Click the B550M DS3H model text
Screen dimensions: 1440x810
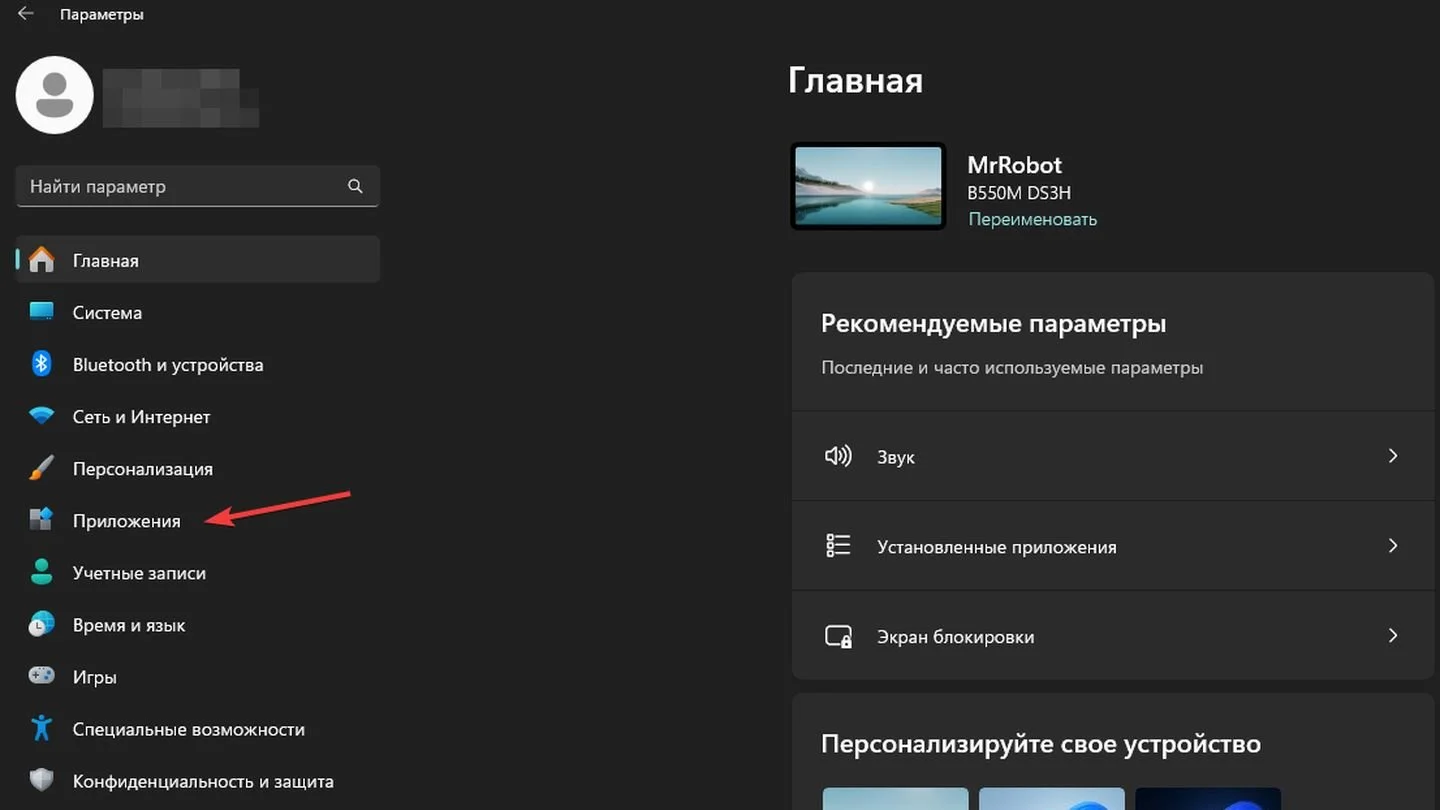(1019, 193)
